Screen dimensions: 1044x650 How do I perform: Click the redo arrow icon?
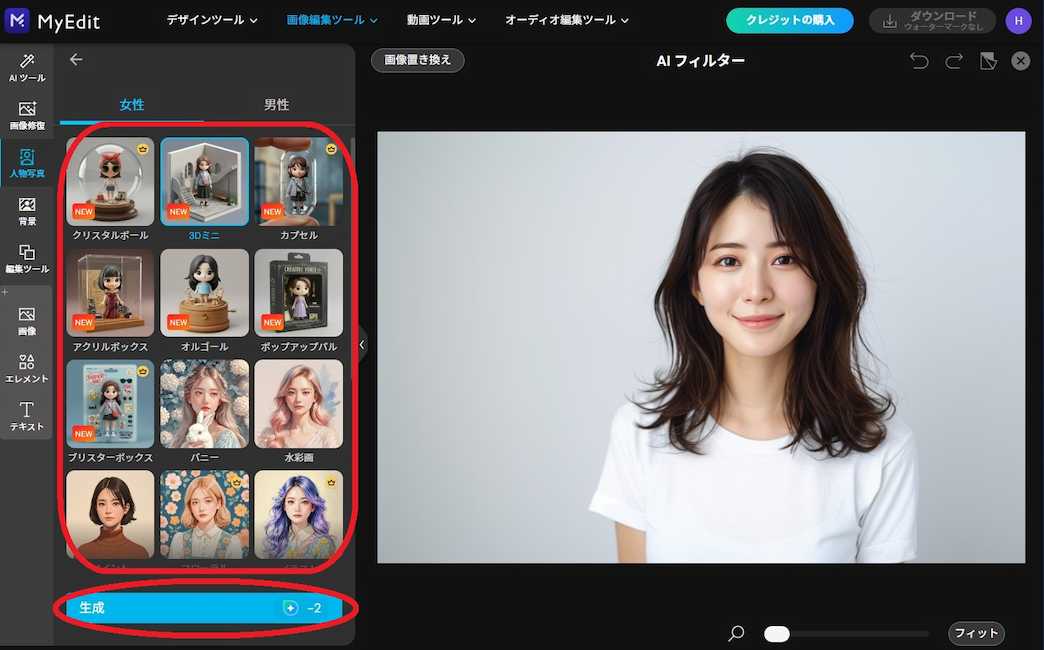pos(952,60)
